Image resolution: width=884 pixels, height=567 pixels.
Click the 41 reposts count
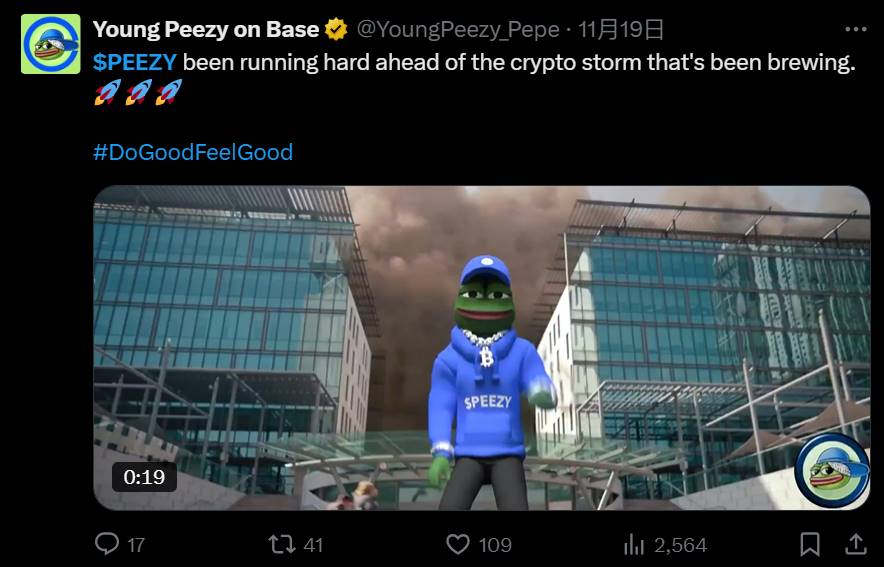[313, 545]
